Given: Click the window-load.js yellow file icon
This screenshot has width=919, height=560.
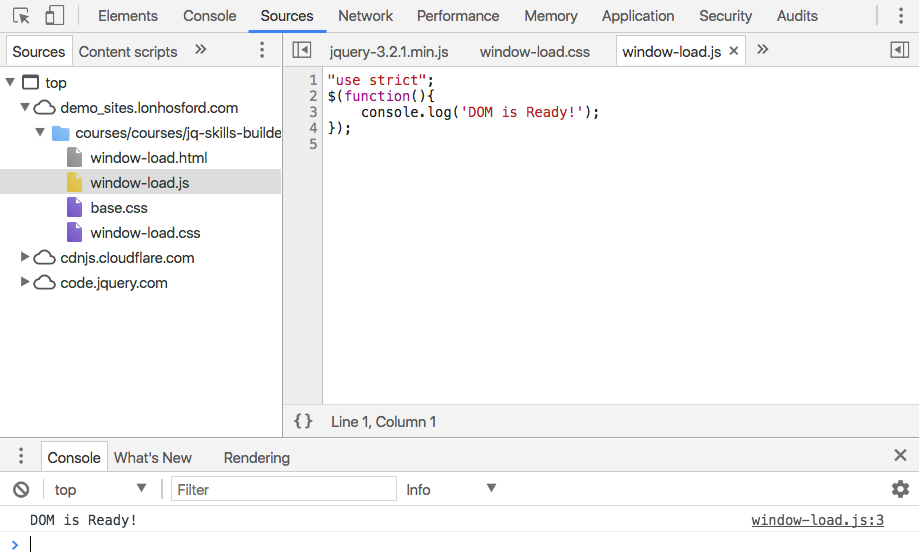Looking at the screenshot, I should (x=74, y=182).
